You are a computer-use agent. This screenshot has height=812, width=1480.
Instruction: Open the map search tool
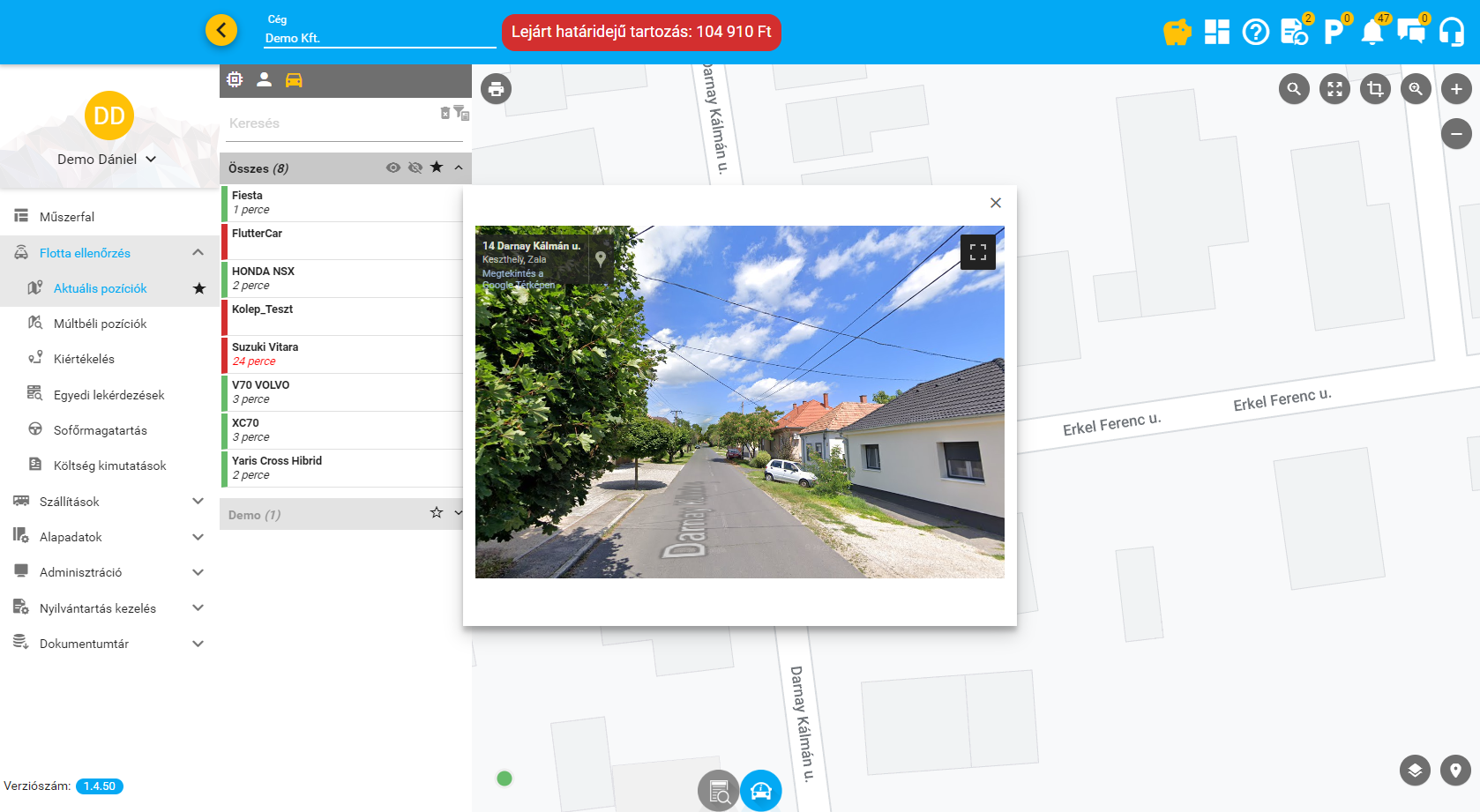pyautogui.click(x=1294, y=89)
